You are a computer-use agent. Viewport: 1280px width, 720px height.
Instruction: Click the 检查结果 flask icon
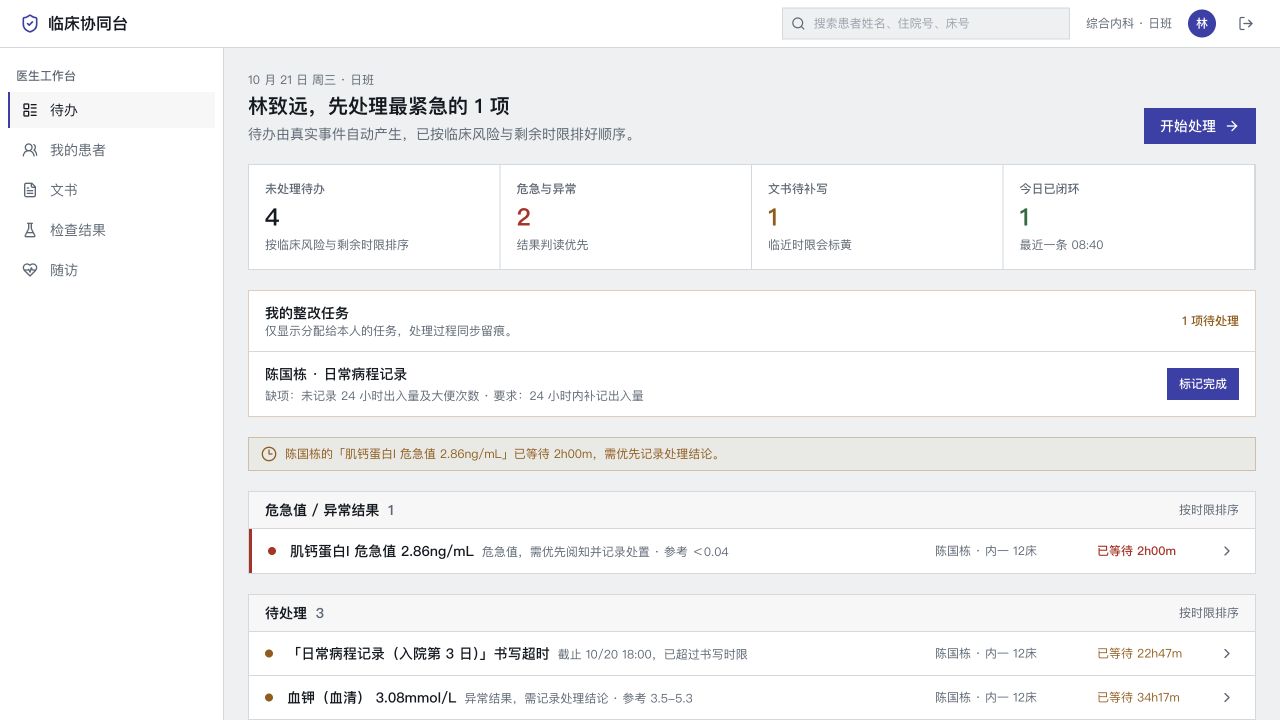(30, 230)
